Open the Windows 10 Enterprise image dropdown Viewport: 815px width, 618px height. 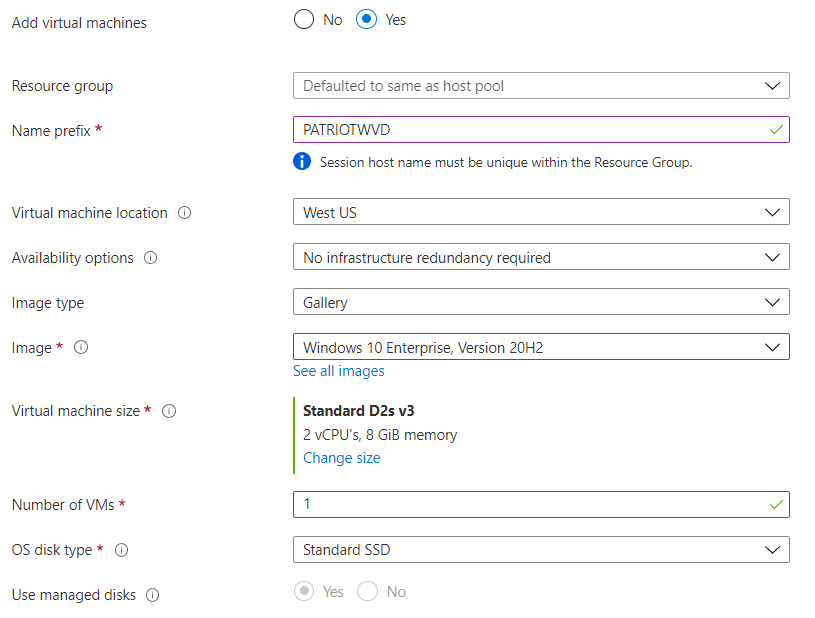tap(540, 348)
